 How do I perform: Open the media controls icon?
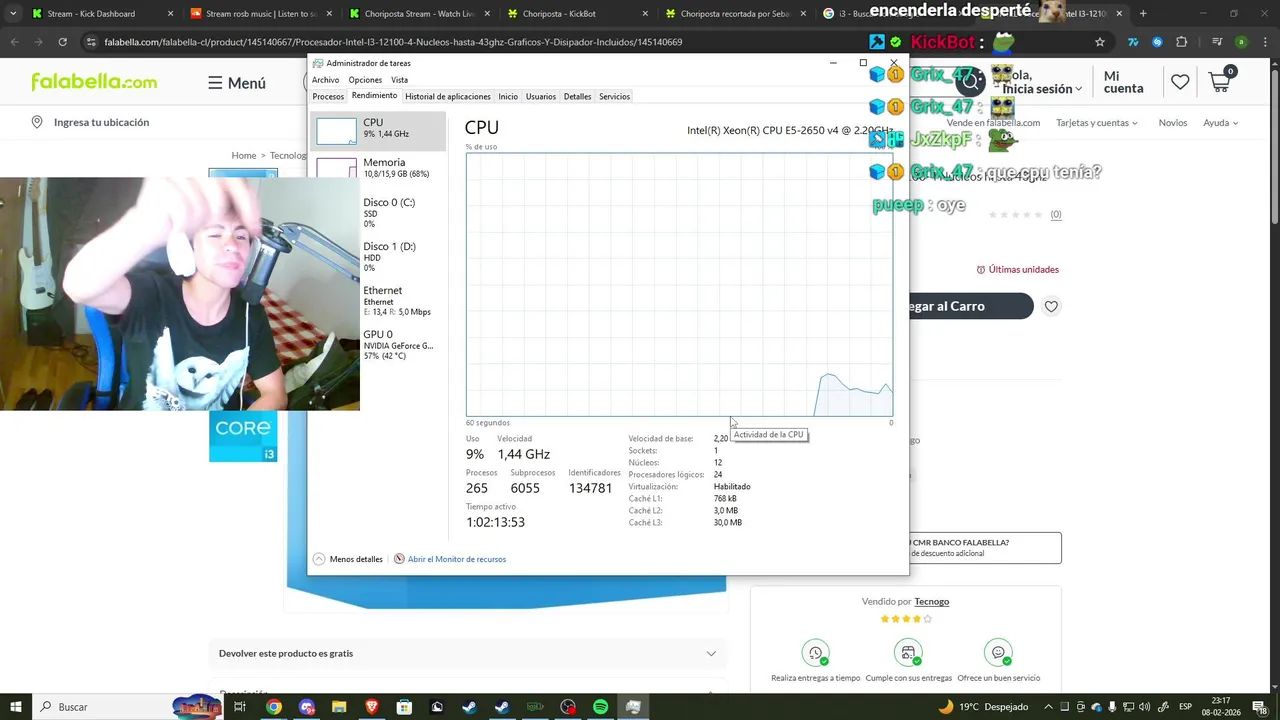[x=1217, y=42]
